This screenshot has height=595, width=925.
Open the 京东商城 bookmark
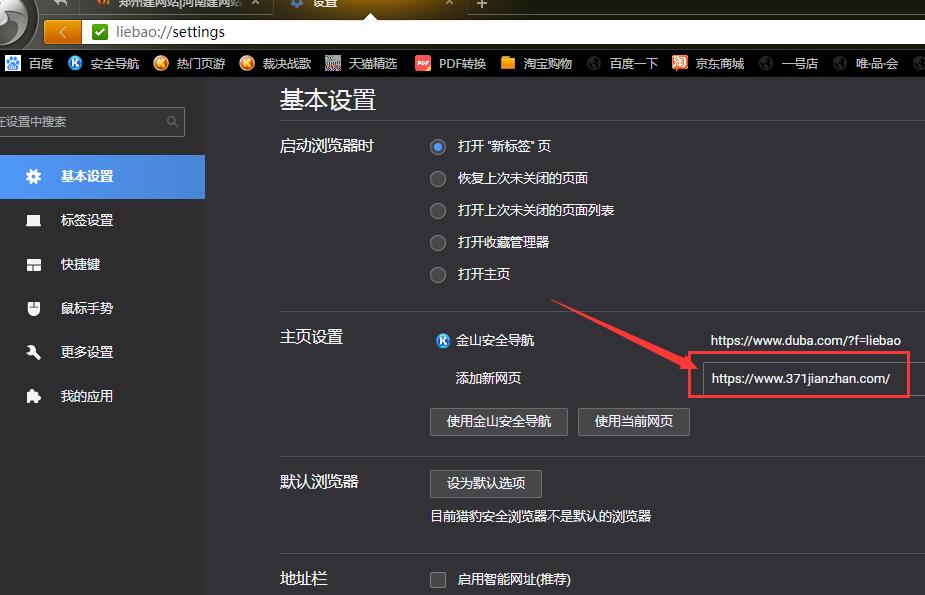click(708, 63)
